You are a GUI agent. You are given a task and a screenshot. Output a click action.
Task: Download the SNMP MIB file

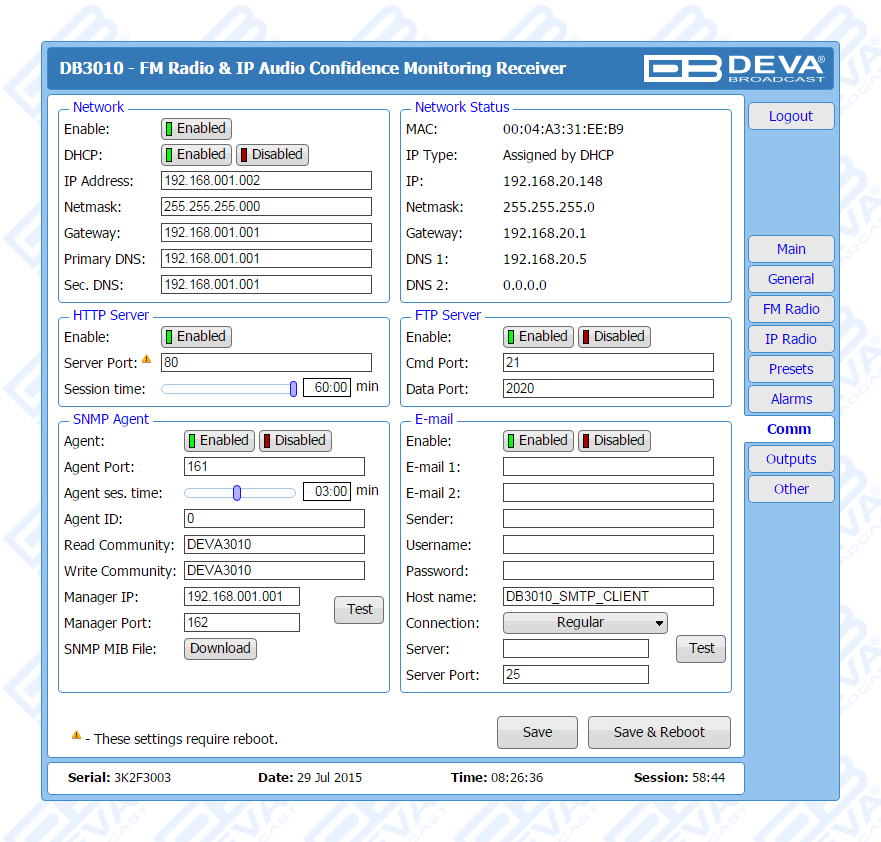coord(220,649)
